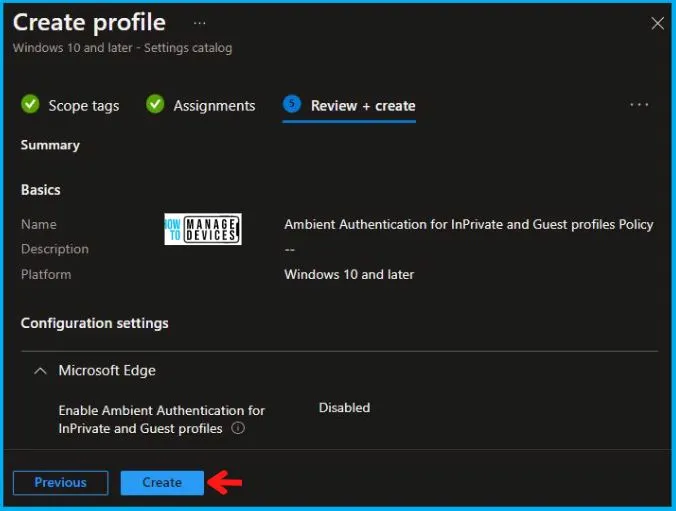Viewport: 676px width, 511px height.
Task: Show info for Enable Ambient Authentication setting
Action: [x=238, y=428]
